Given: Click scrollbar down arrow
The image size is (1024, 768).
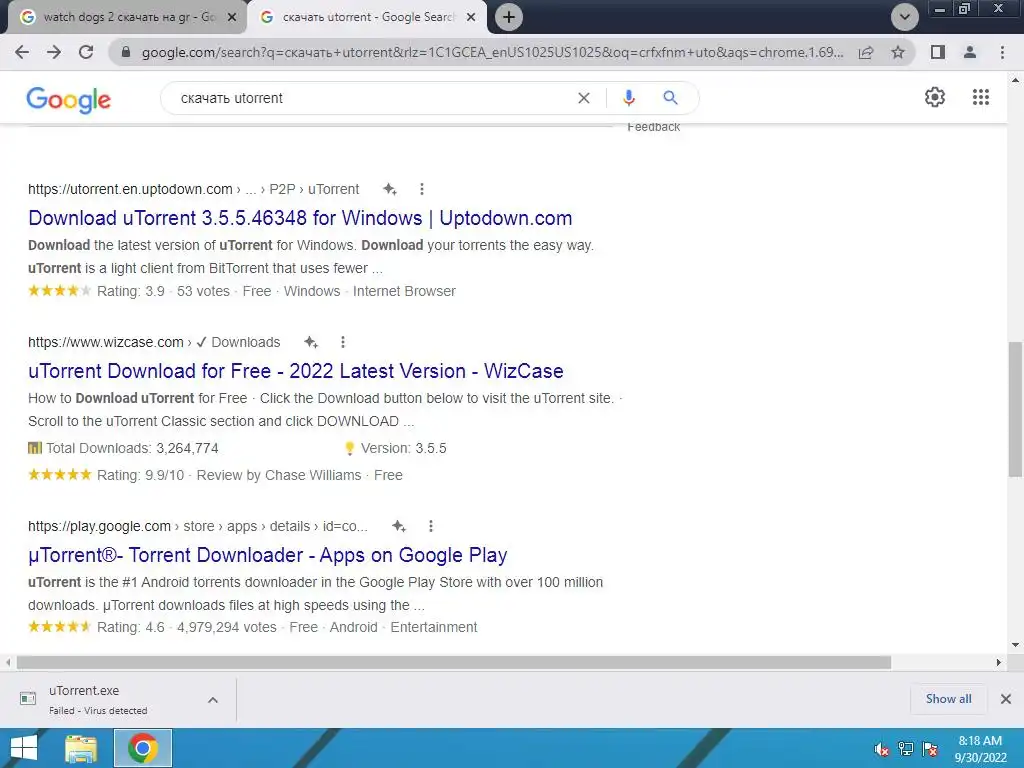Looking at the screenshot, I should tap(1015, 645).
